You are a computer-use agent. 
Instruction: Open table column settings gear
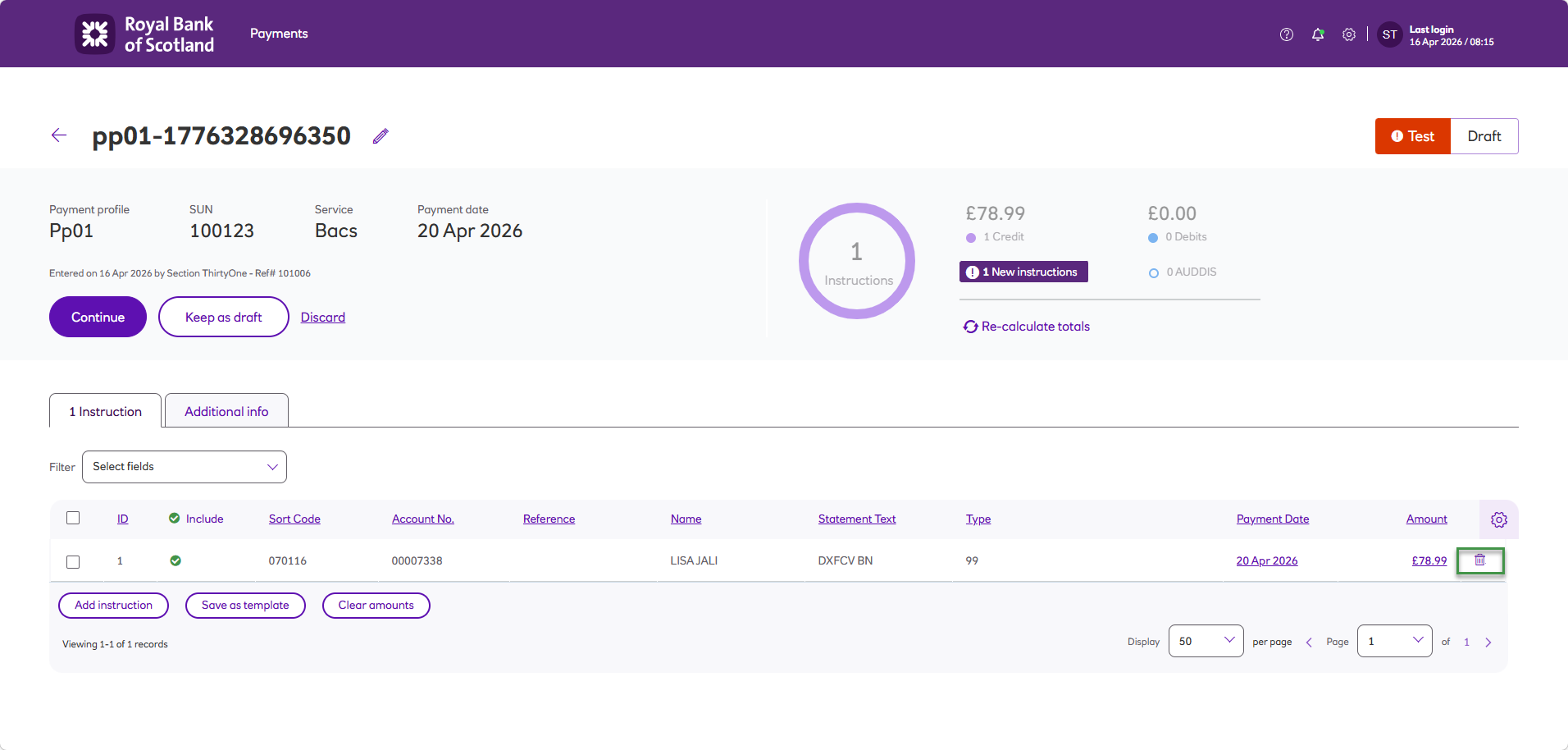(x=1499, y=519)
